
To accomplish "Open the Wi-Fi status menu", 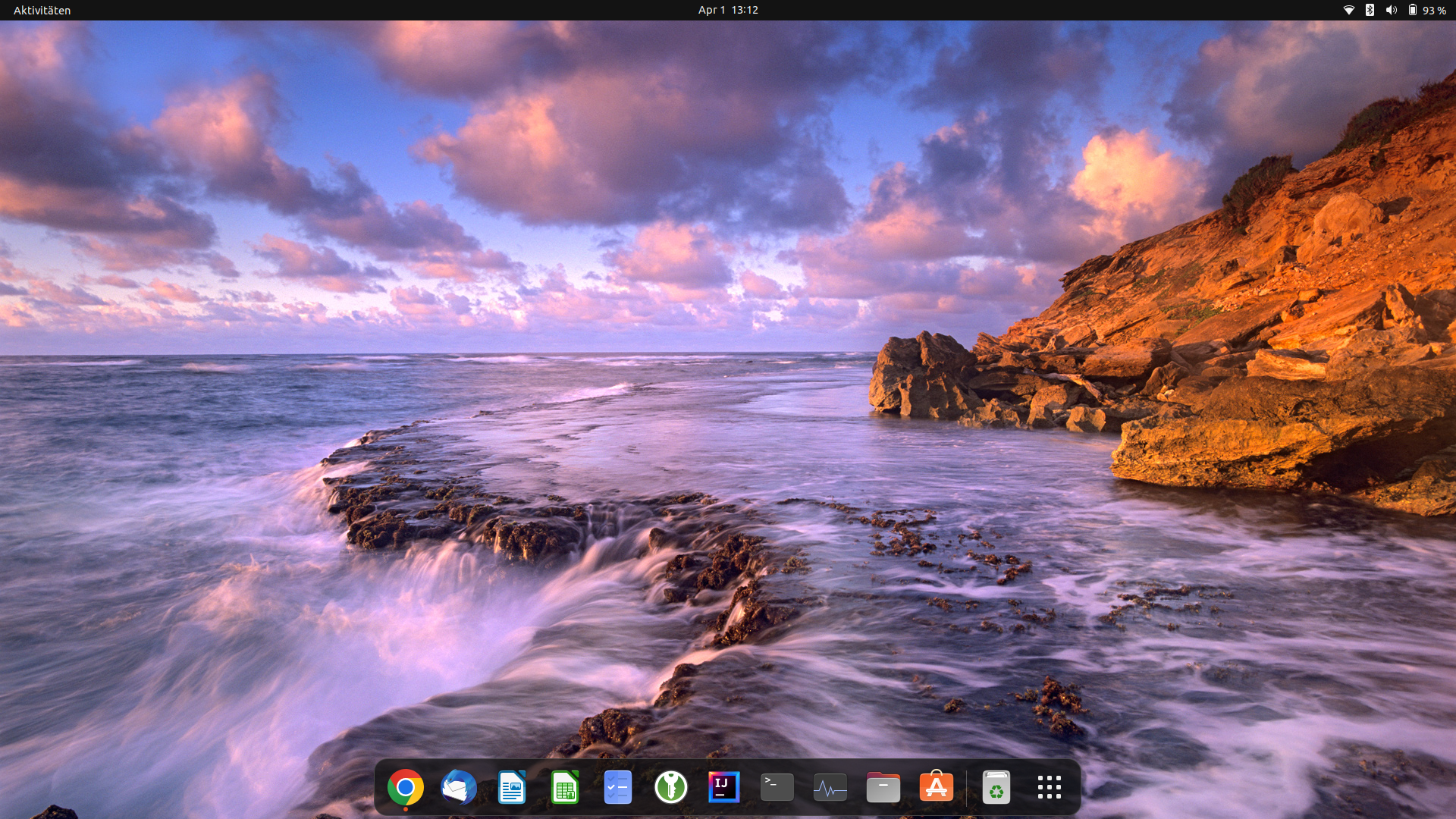I will pos(1349,10).
